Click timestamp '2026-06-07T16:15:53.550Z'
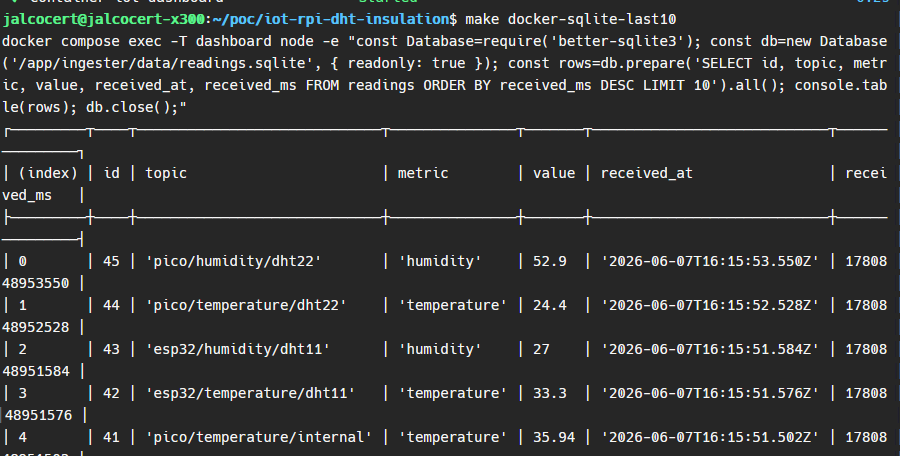The height and width of the screenshot is (456, 900). [x=710, y=261]
